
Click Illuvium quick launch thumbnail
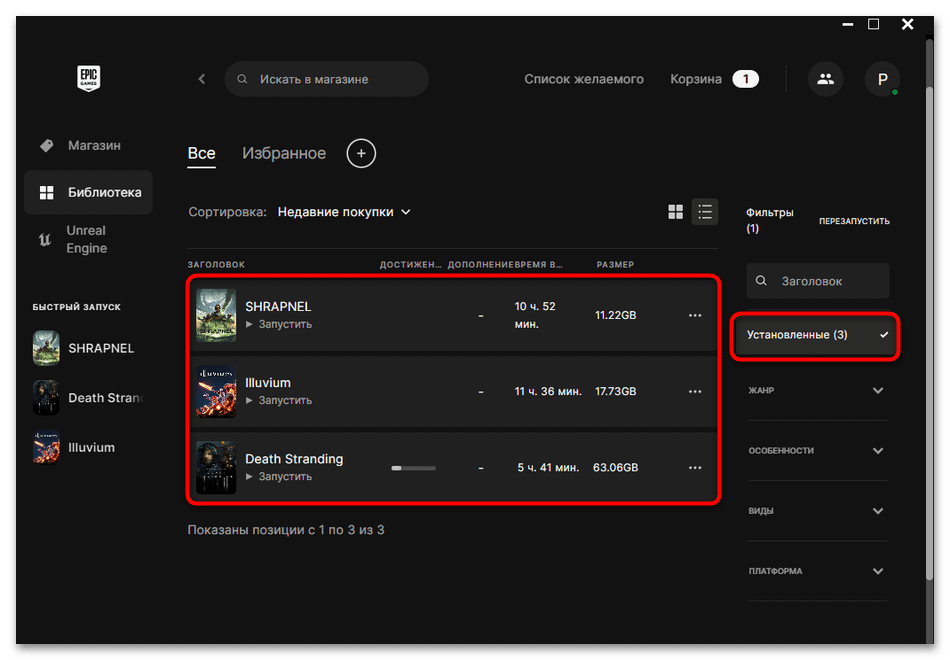[x=46, y=447]
